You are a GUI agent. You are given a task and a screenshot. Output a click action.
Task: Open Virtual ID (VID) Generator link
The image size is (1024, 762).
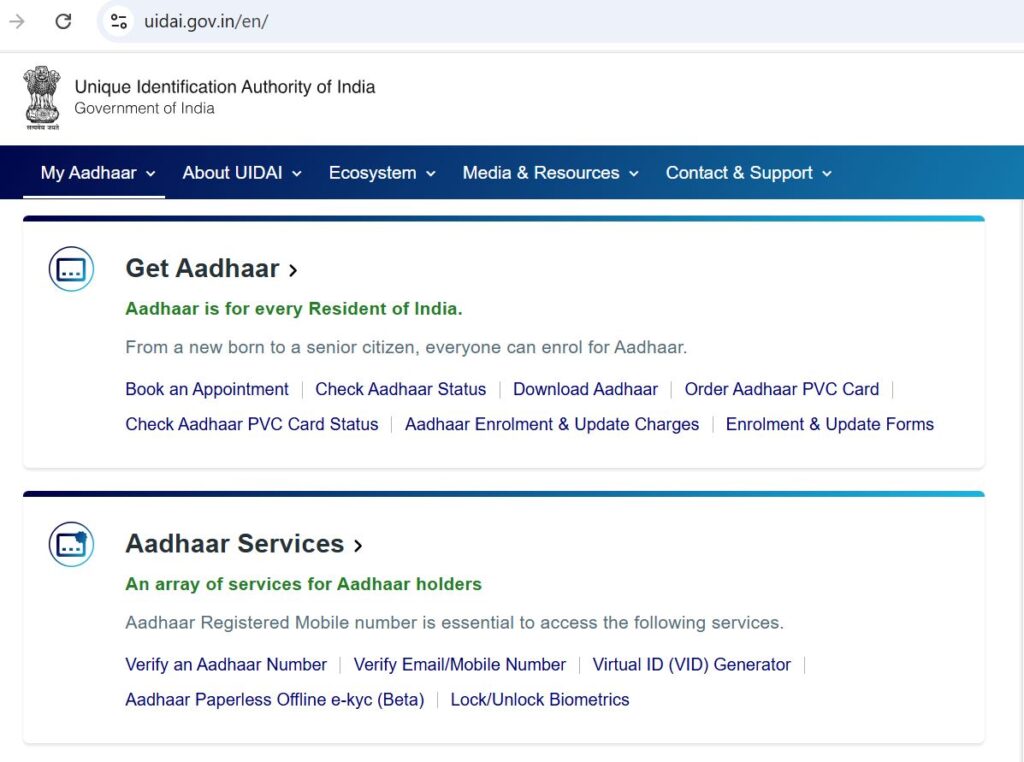pos(691,665)
